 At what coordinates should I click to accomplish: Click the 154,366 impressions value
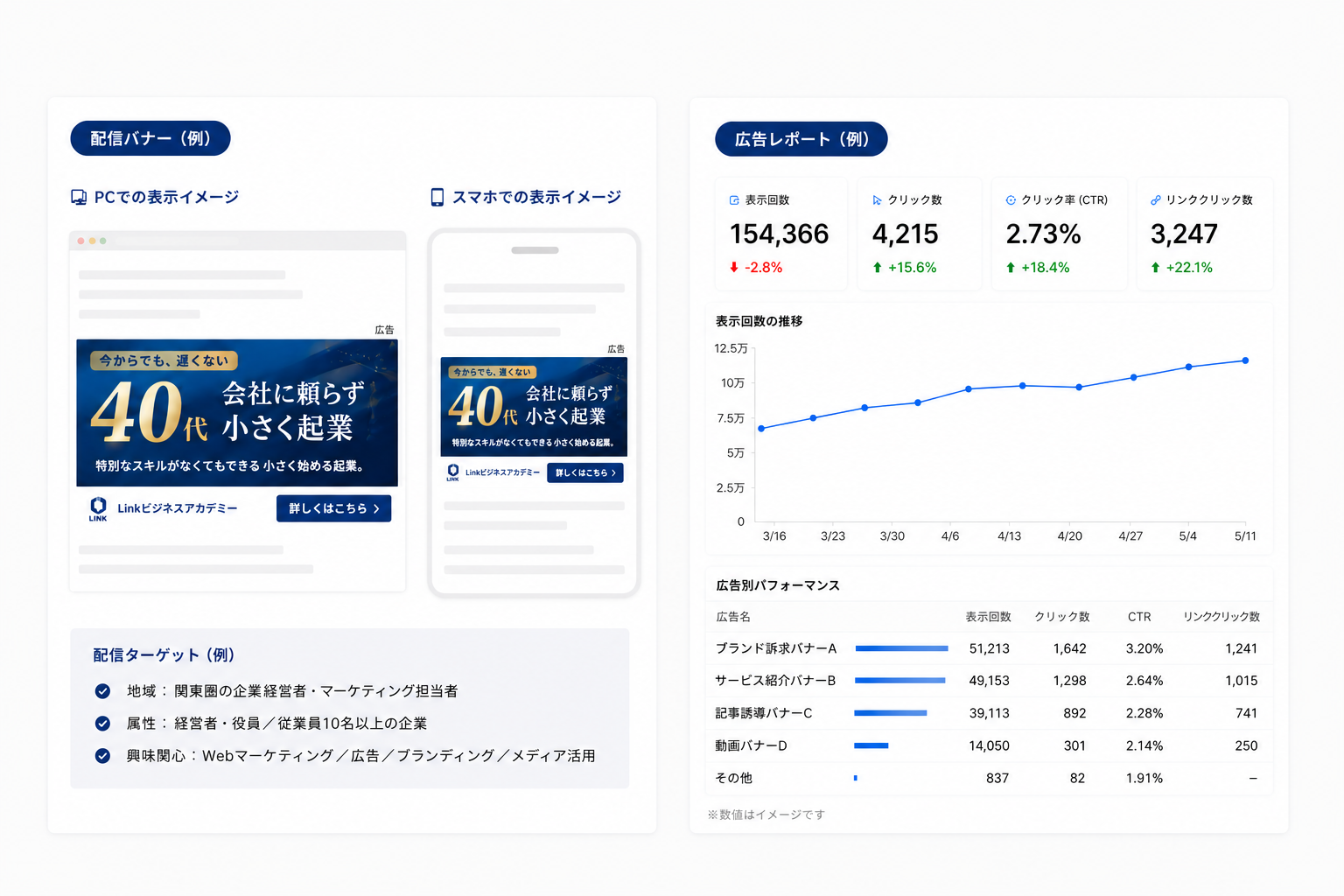779,234
